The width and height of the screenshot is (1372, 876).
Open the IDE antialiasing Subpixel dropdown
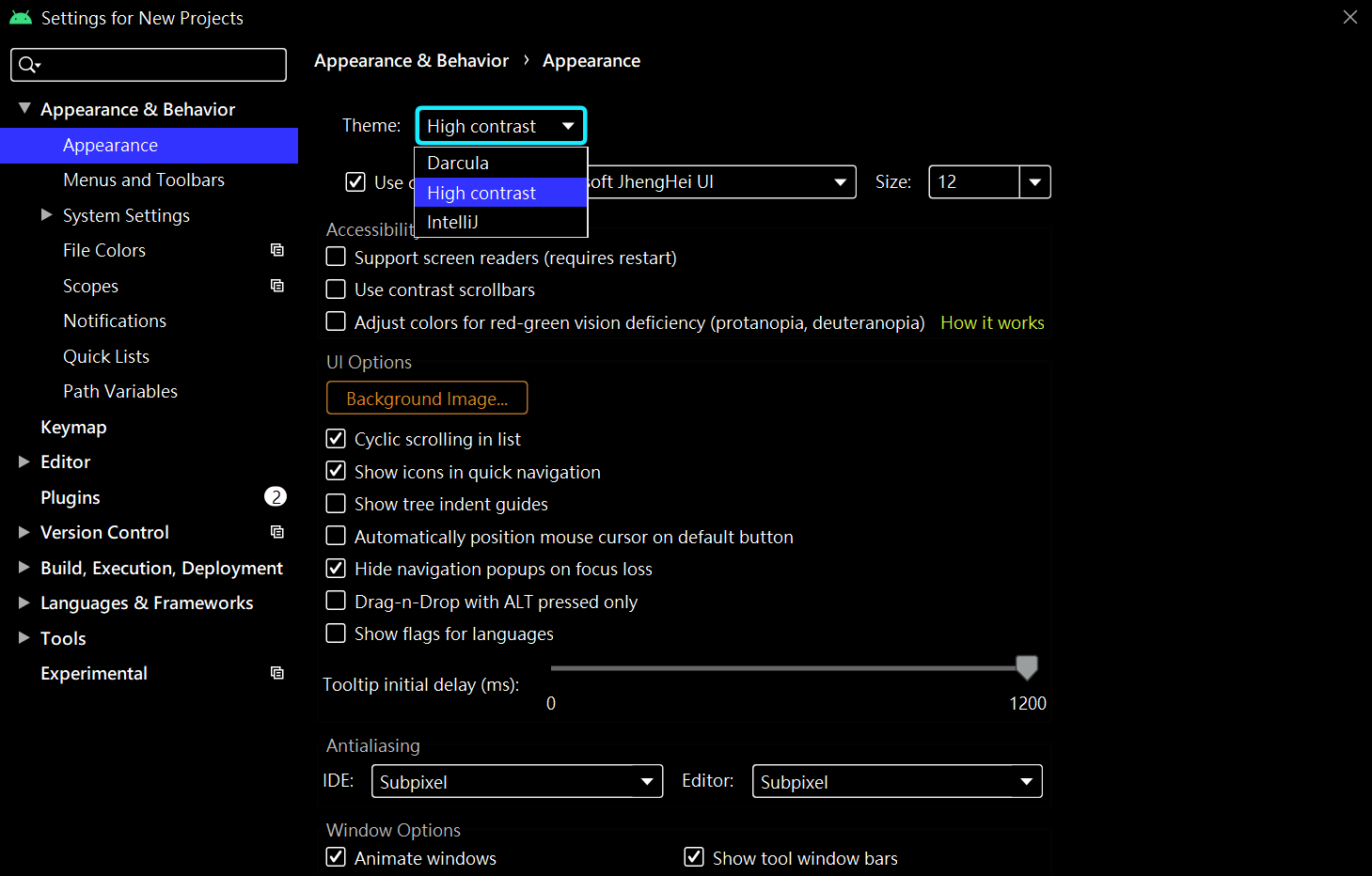(517, 781)
